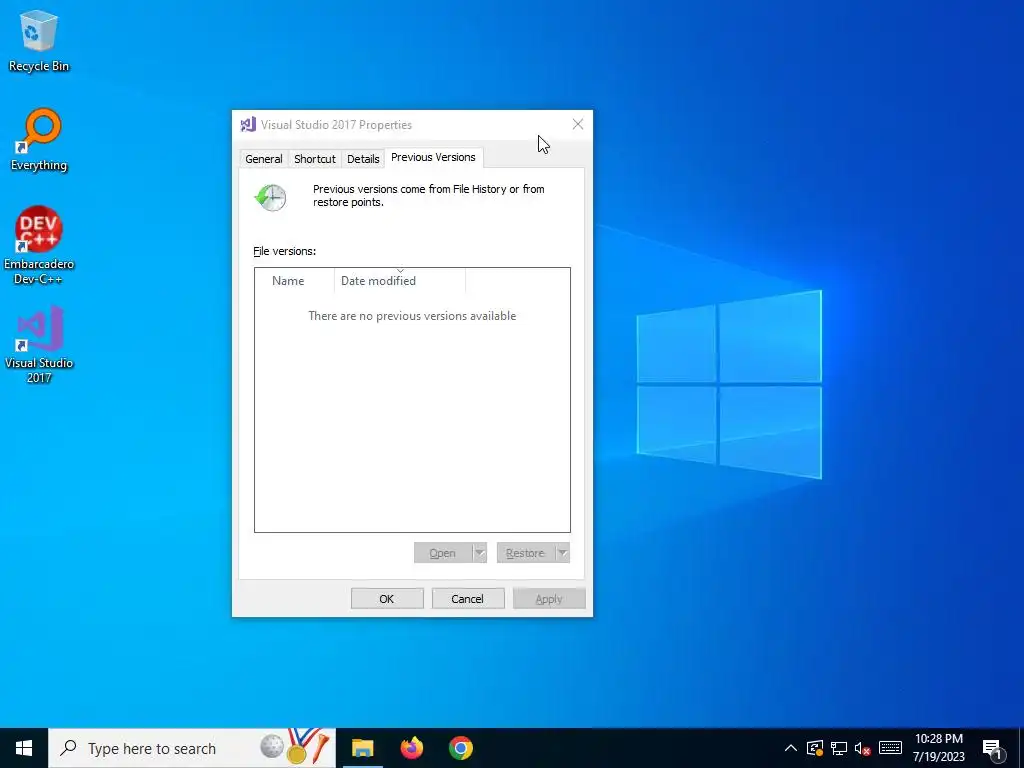This screenshot has height=768, width=1024.
Task: Show hidden system tray icons
Action: (x=790, y=748)
